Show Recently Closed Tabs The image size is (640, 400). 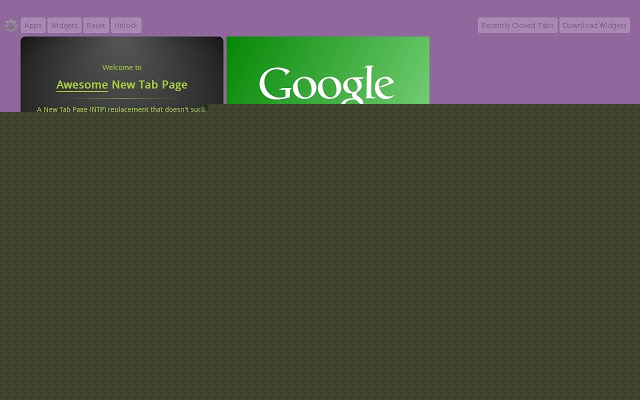(518, 25)
